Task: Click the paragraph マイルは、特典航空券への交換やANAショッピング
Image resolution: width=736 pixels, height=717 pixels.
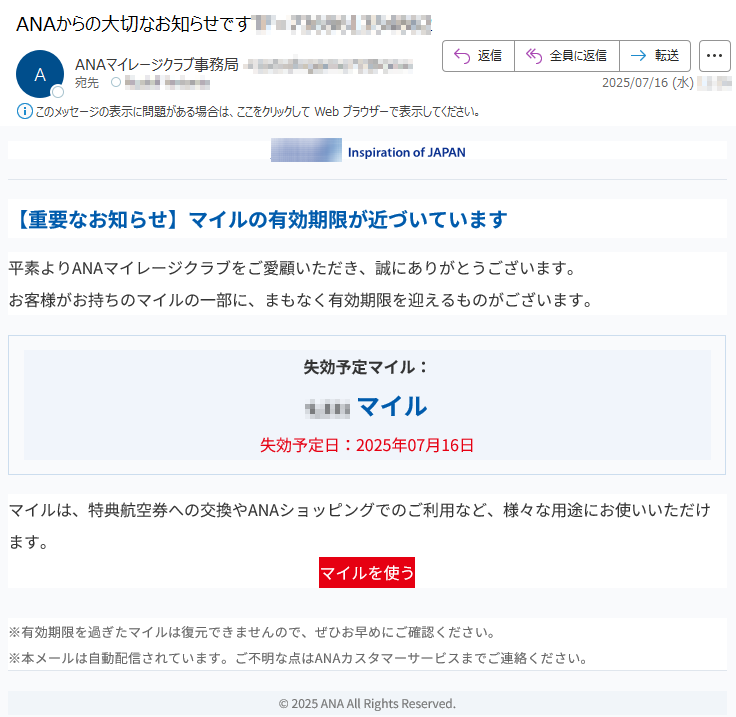Action: tap(360, 526)
